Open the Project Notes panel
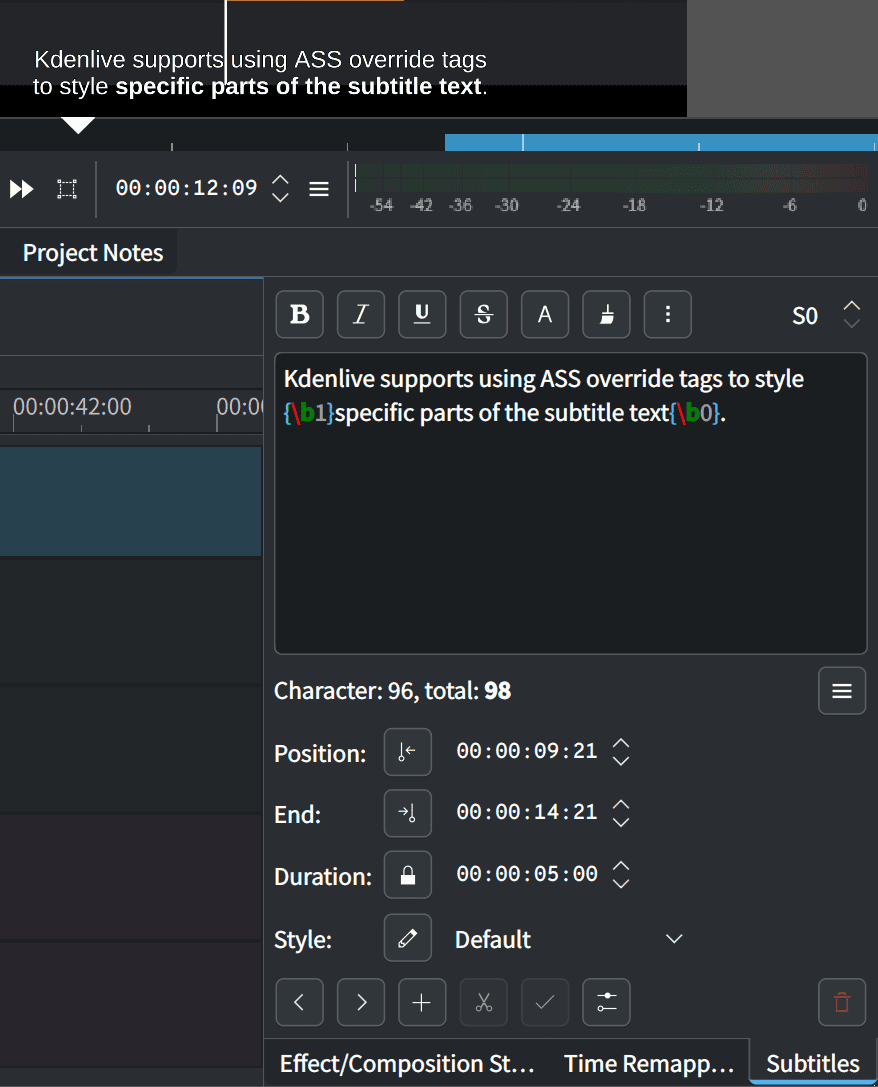This screenshot has height=1087, width=878. [91, 252]
